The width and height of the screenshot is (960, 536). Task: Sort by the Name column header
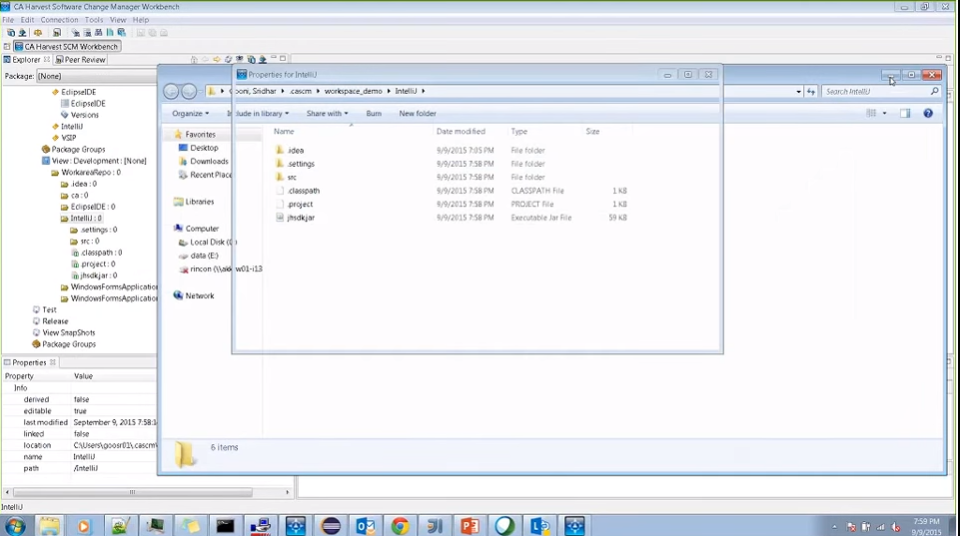(283, 131)
